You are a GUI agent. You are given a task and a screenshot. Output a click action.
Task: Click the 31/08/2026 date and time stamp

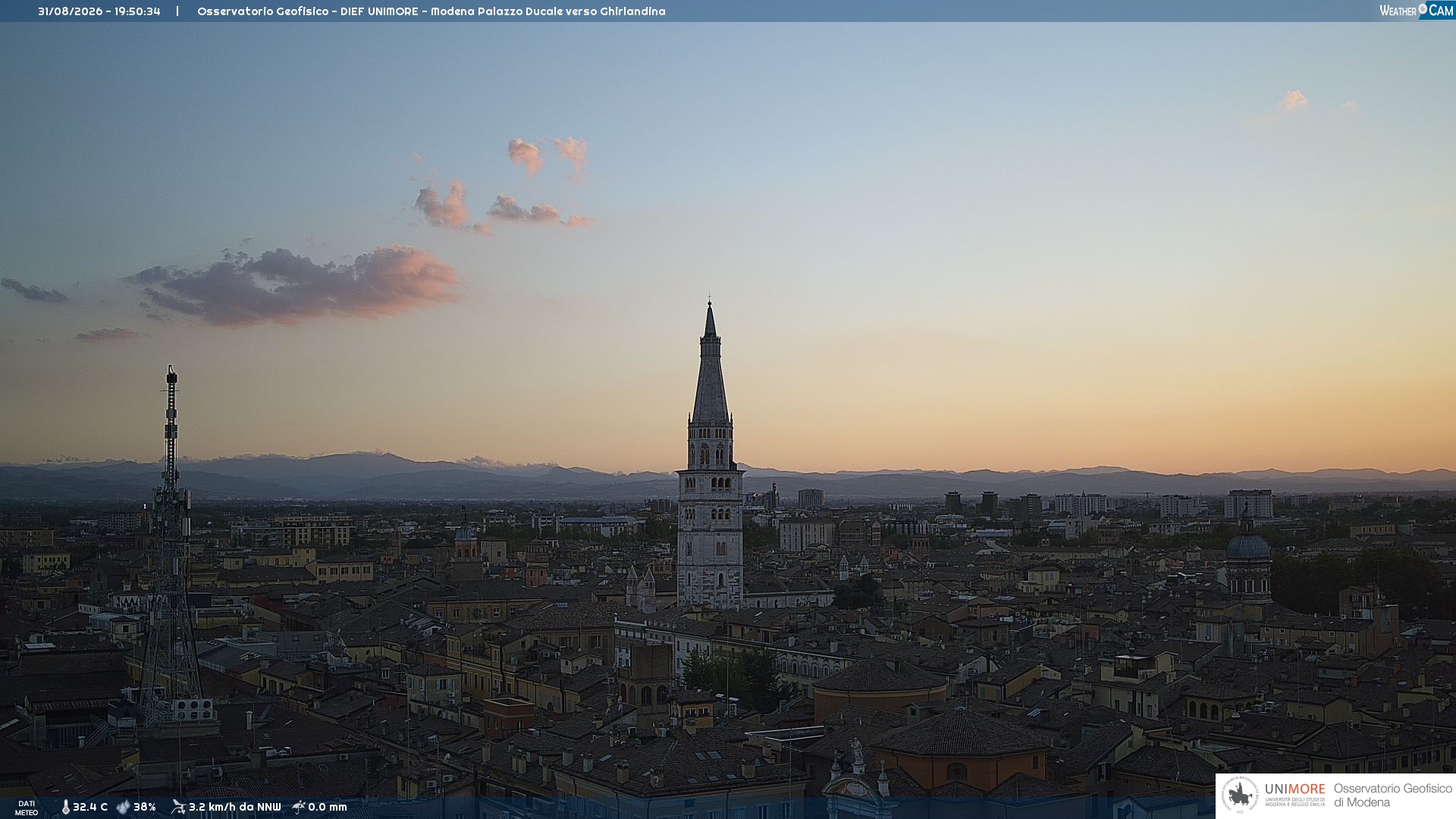point(99,11)
